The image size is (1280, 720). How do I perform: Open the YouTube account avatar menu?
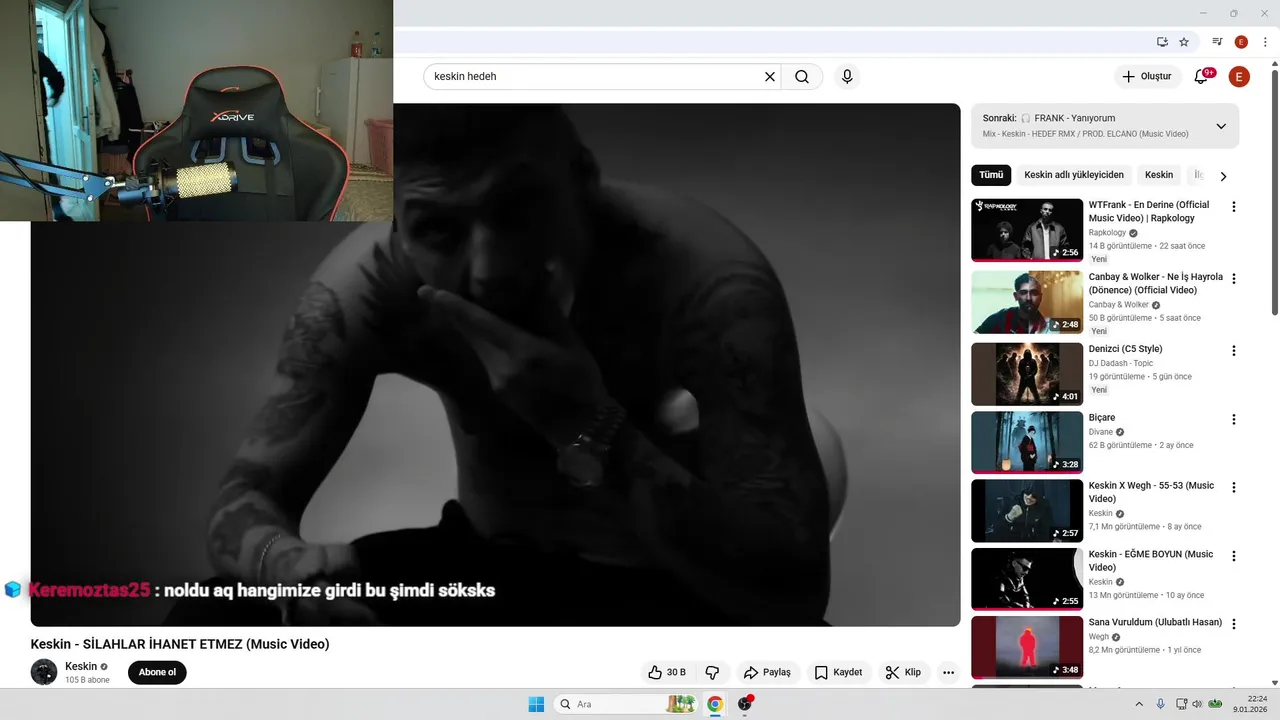tap(1239, 76)
